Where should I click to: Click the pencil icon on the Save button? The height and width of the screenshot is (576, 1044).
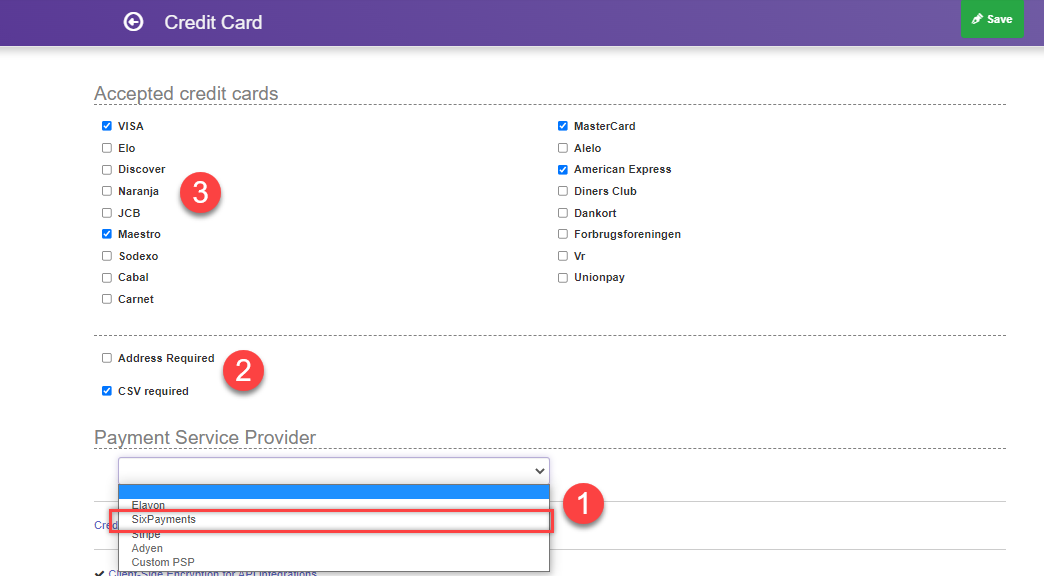pyautogui.click(x=977, y=18)
